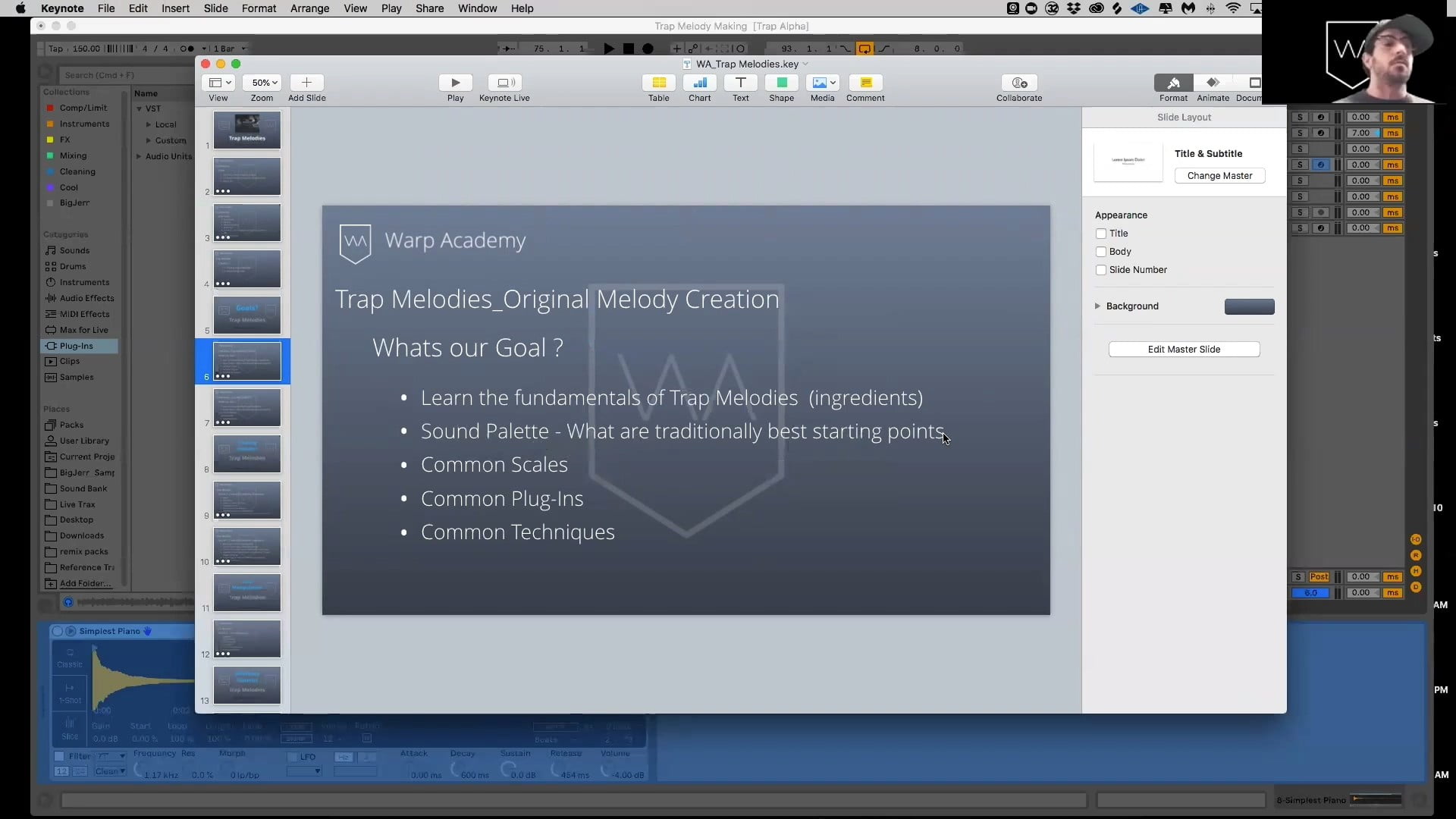
Task: Select MIDI Effects in Ableton browser
Action: (84, 314)
